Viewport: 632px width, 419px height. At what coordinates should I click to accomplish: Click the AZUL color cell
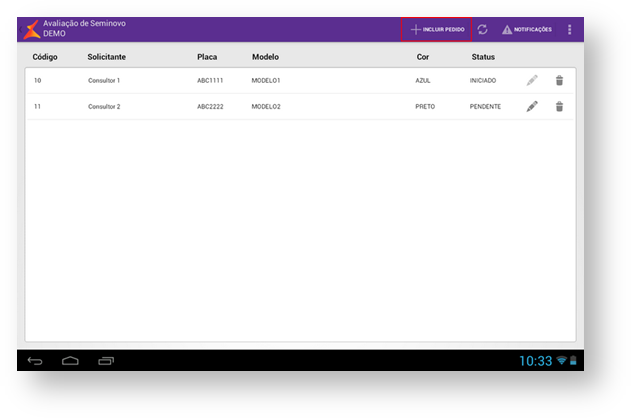(x=423, y=81)
